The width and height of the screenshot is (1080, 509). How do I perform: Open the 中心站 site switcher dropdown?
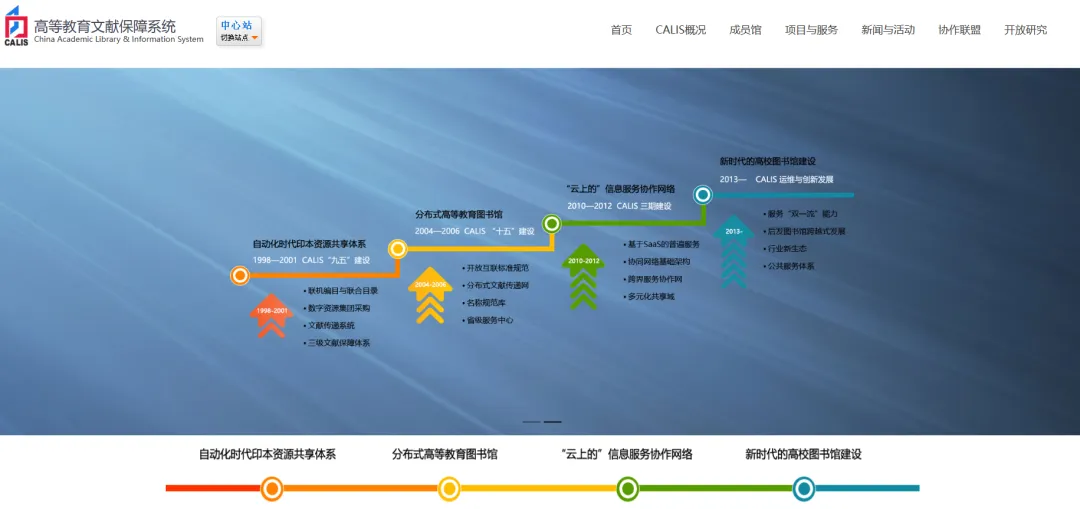coord(239,31)
